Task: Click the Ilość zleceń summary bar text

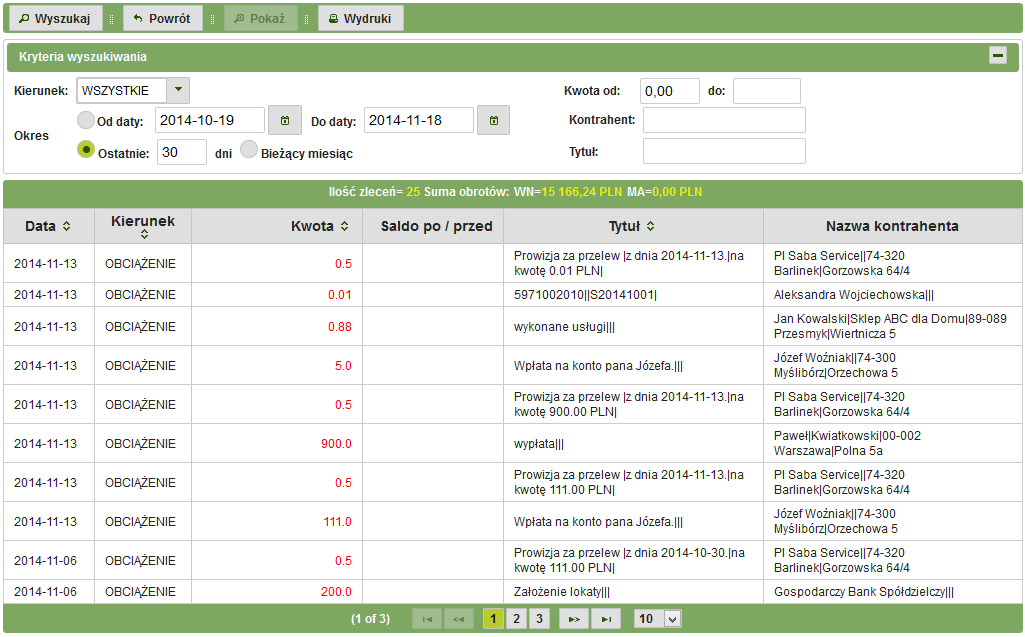Action: tap(515, 192)
